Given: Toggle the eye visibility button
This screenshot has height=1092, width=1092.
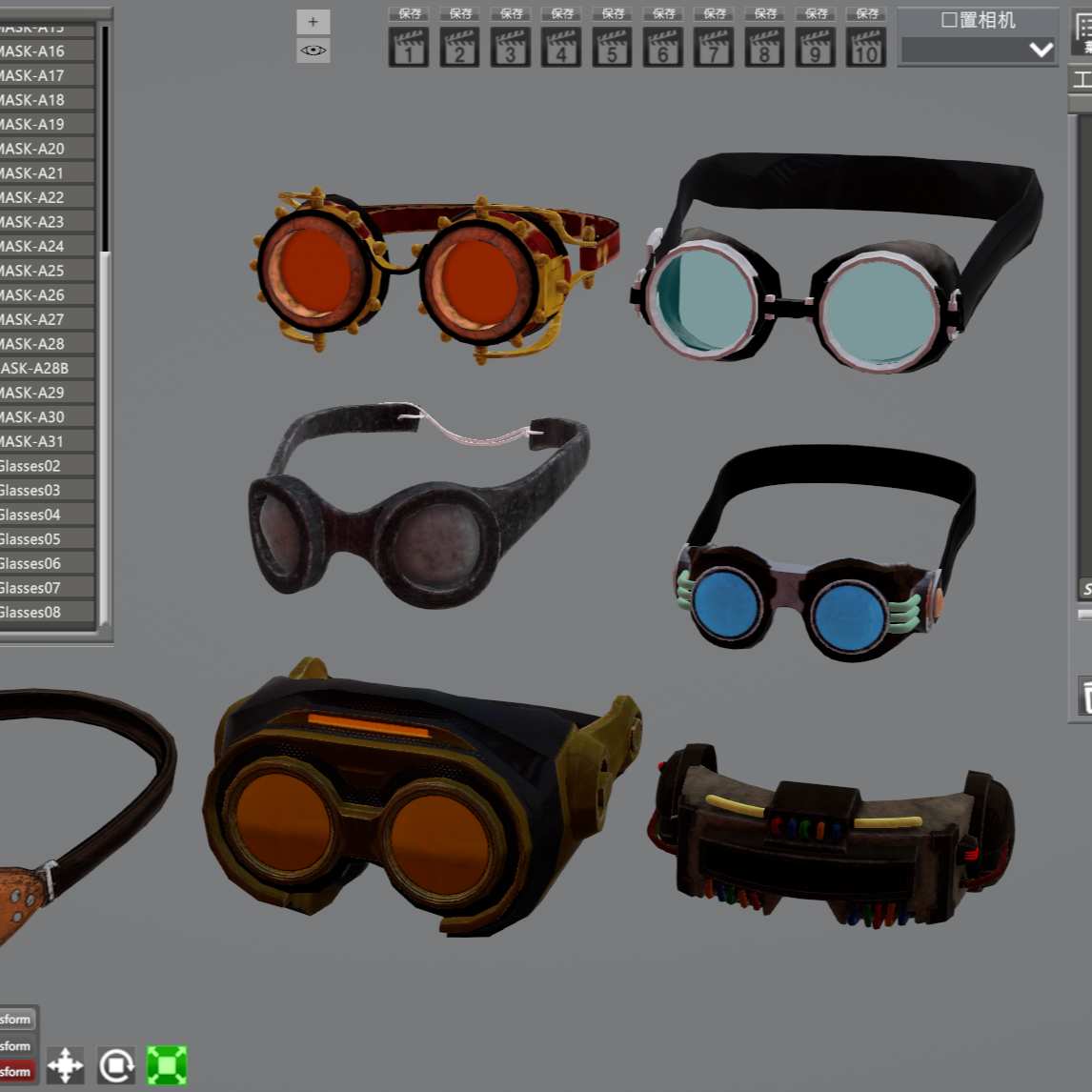Looking at the screenshot, I should [313, 51].
